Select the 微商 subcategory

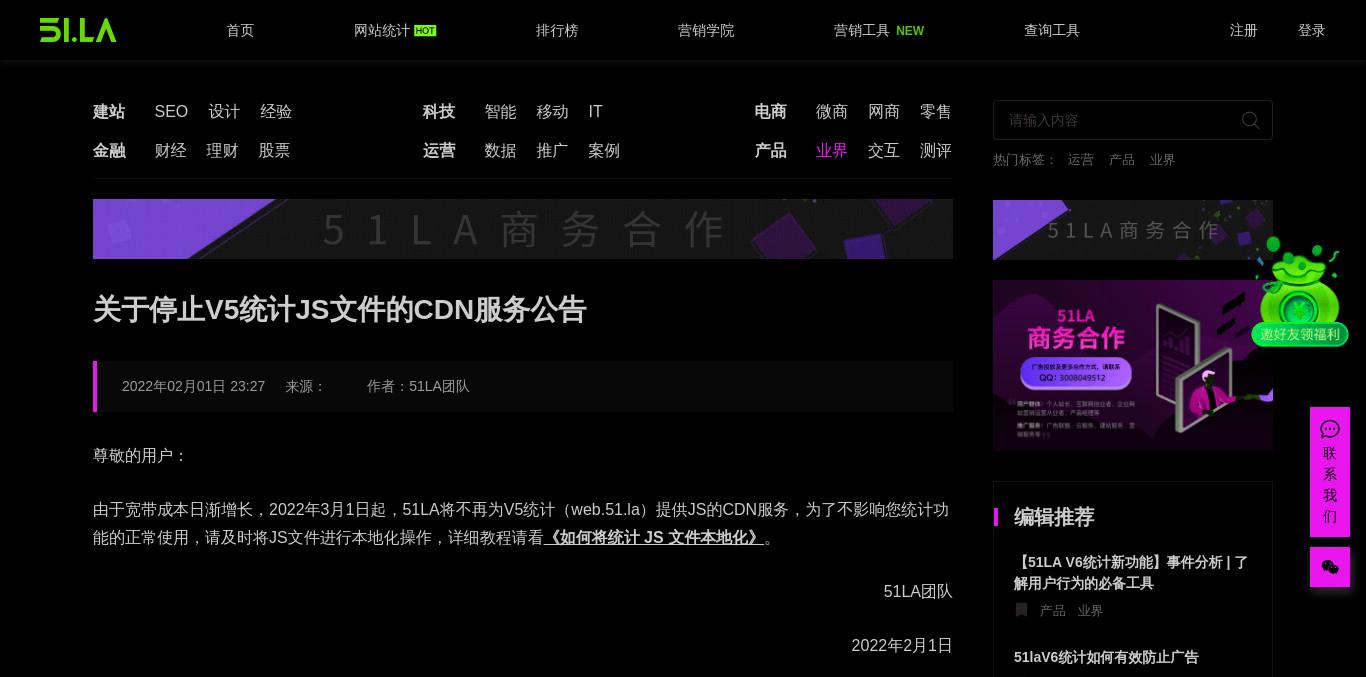coord(832,112)
